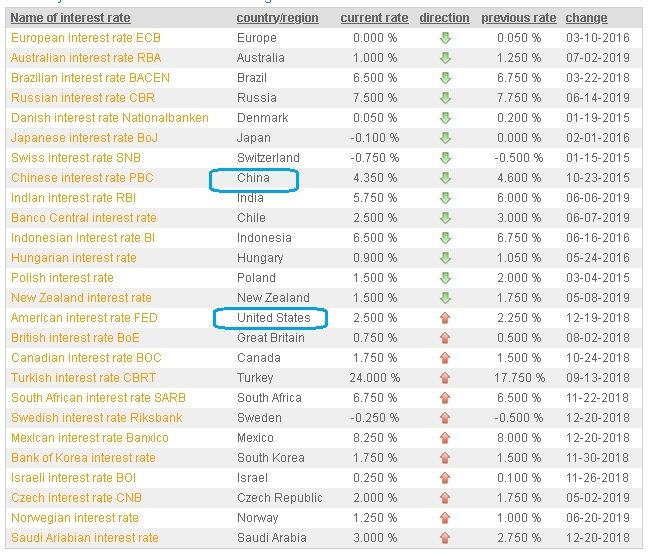Click the red up arrow for Mexico
Image resolution: width=648 pixels, height=553 pixels.
pos(445,438)
